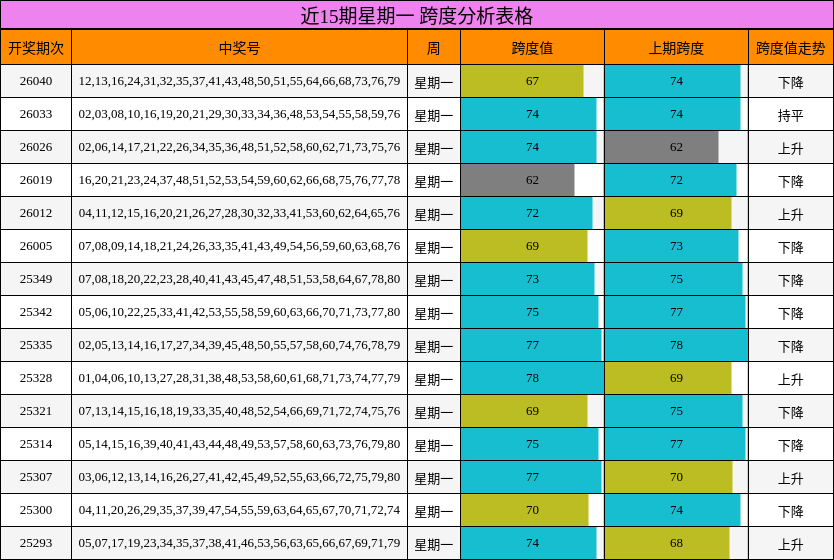Click 星期一 in row 26040
Screen dimensions: 834x560
pos(433,82)
